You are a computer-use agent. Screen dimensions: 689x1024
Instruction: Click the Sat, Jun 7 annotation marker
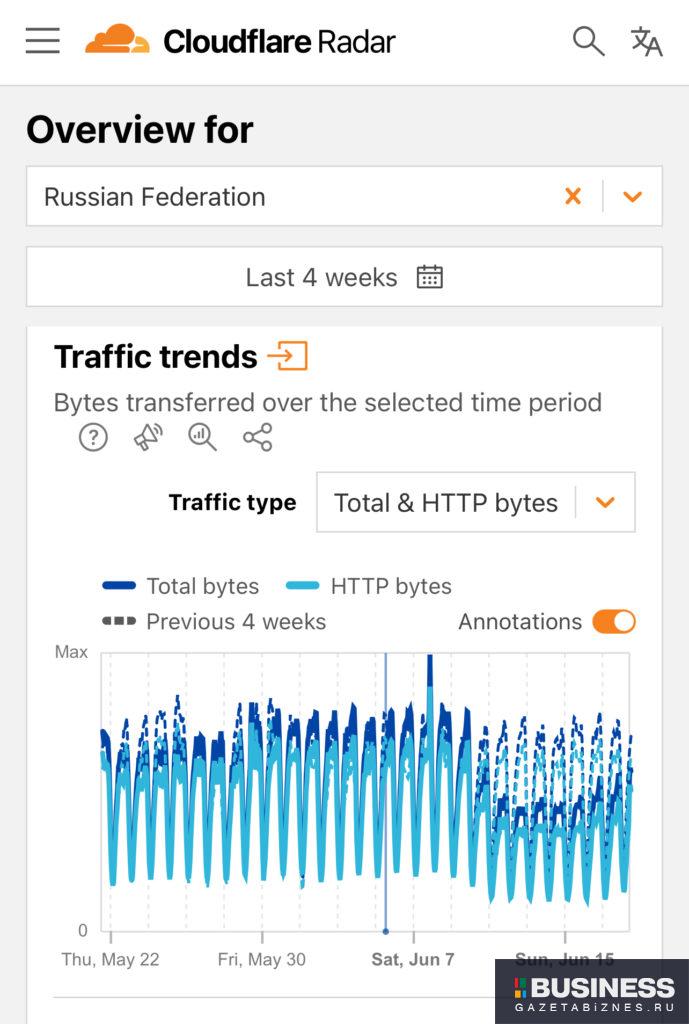[x=386, y=930]
